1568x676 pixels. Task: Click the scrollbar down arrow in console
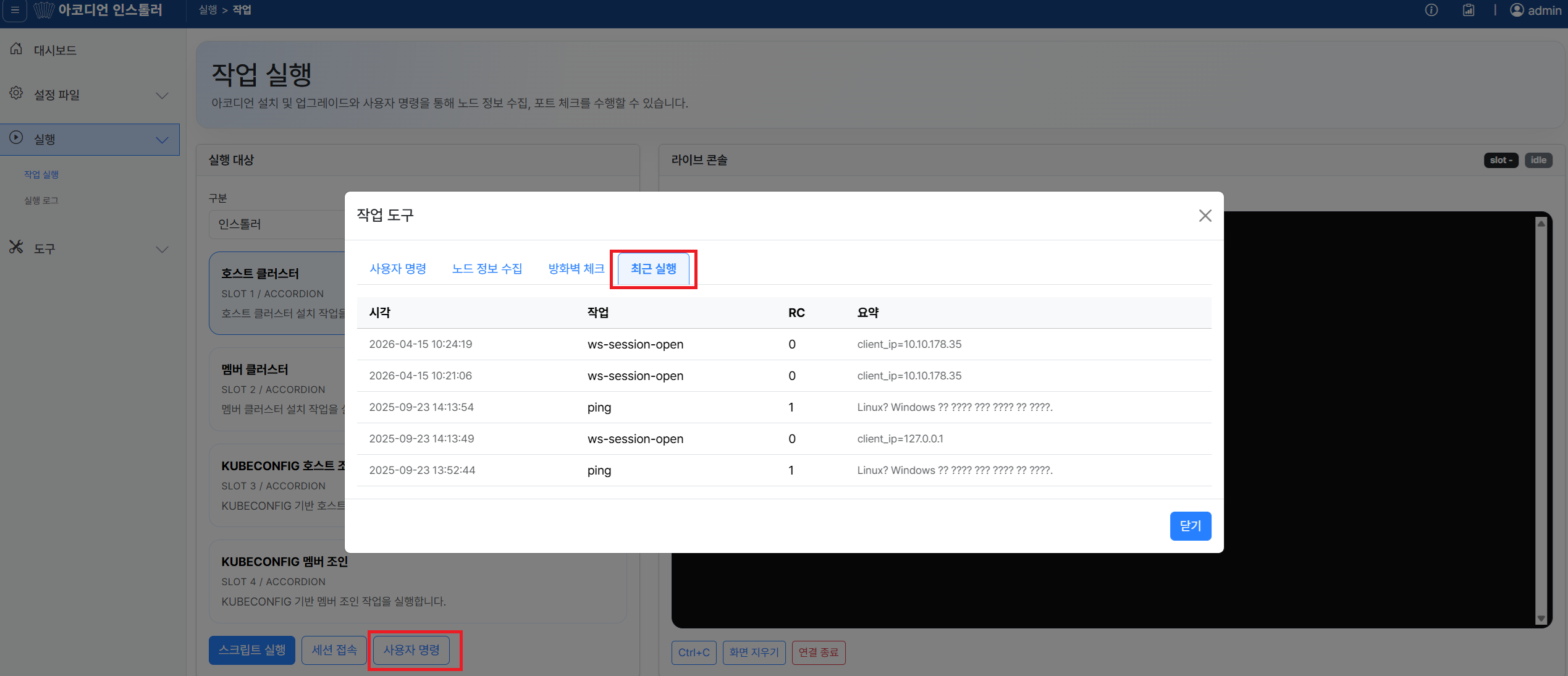(1541, 619)
